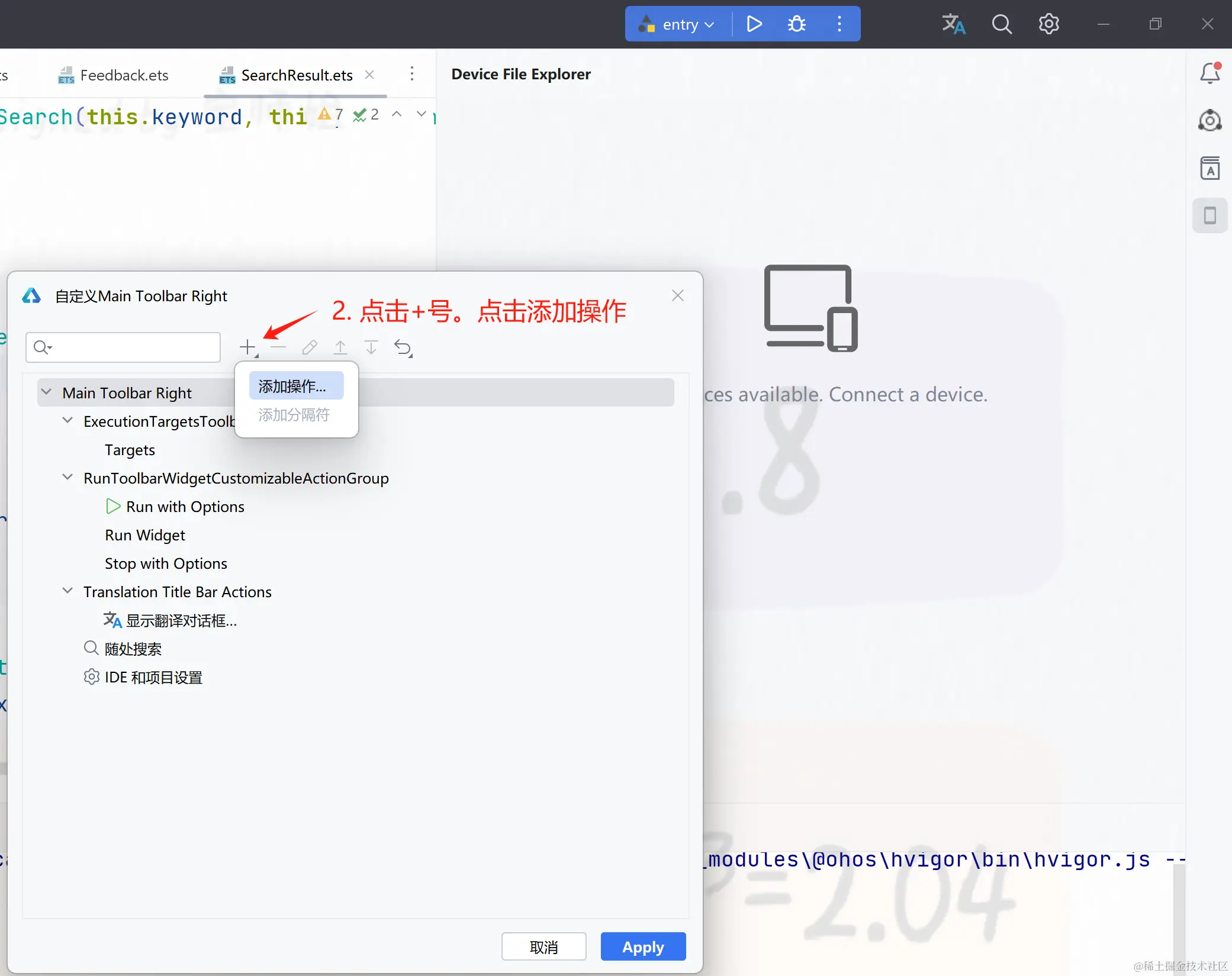Collapse RunToolbarWidgetCustomizableActionGroup node
Screen dimensions: 1232x976
click(x=68, y=478)
